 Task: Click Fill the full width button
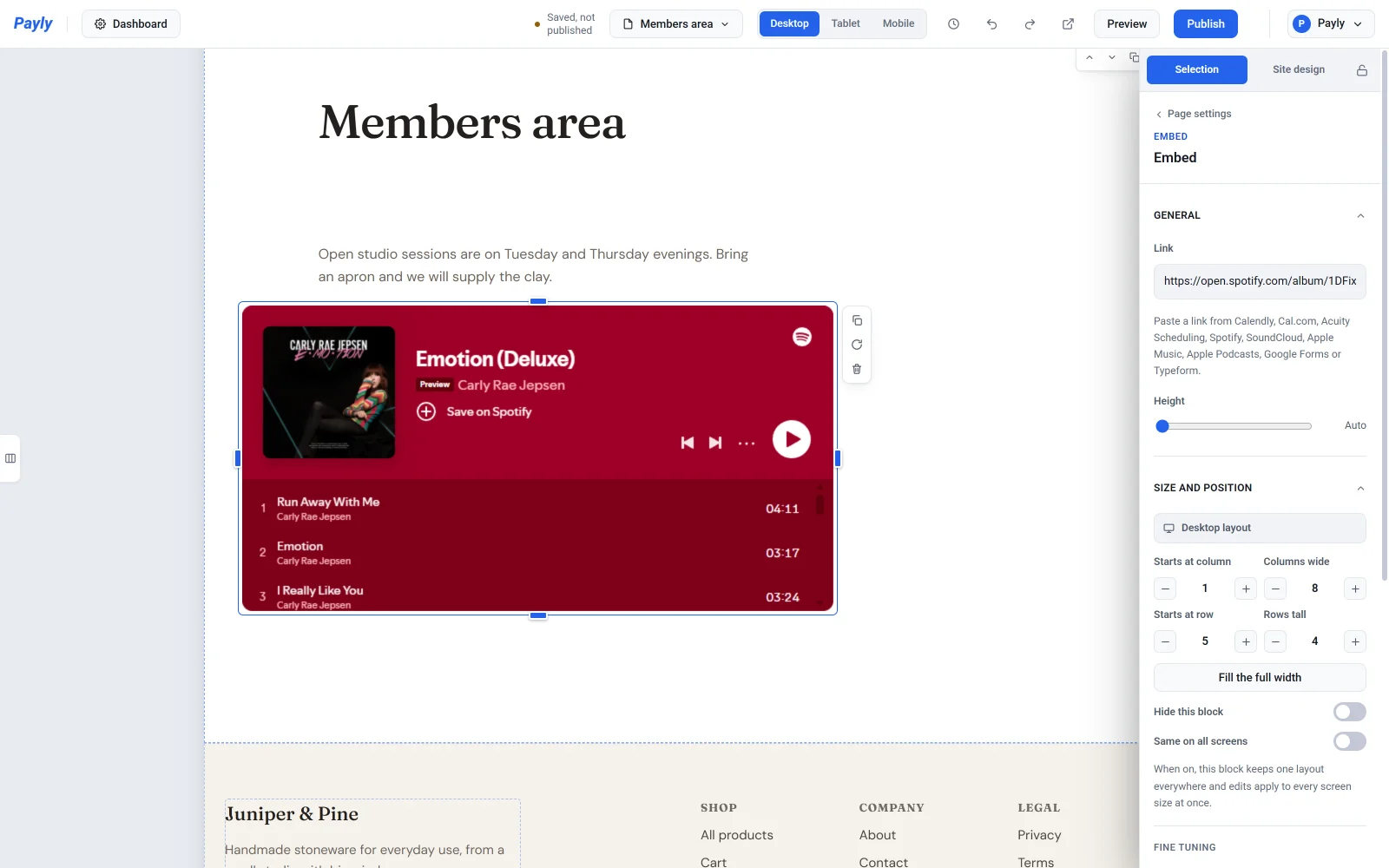(x=1260, y=678)
